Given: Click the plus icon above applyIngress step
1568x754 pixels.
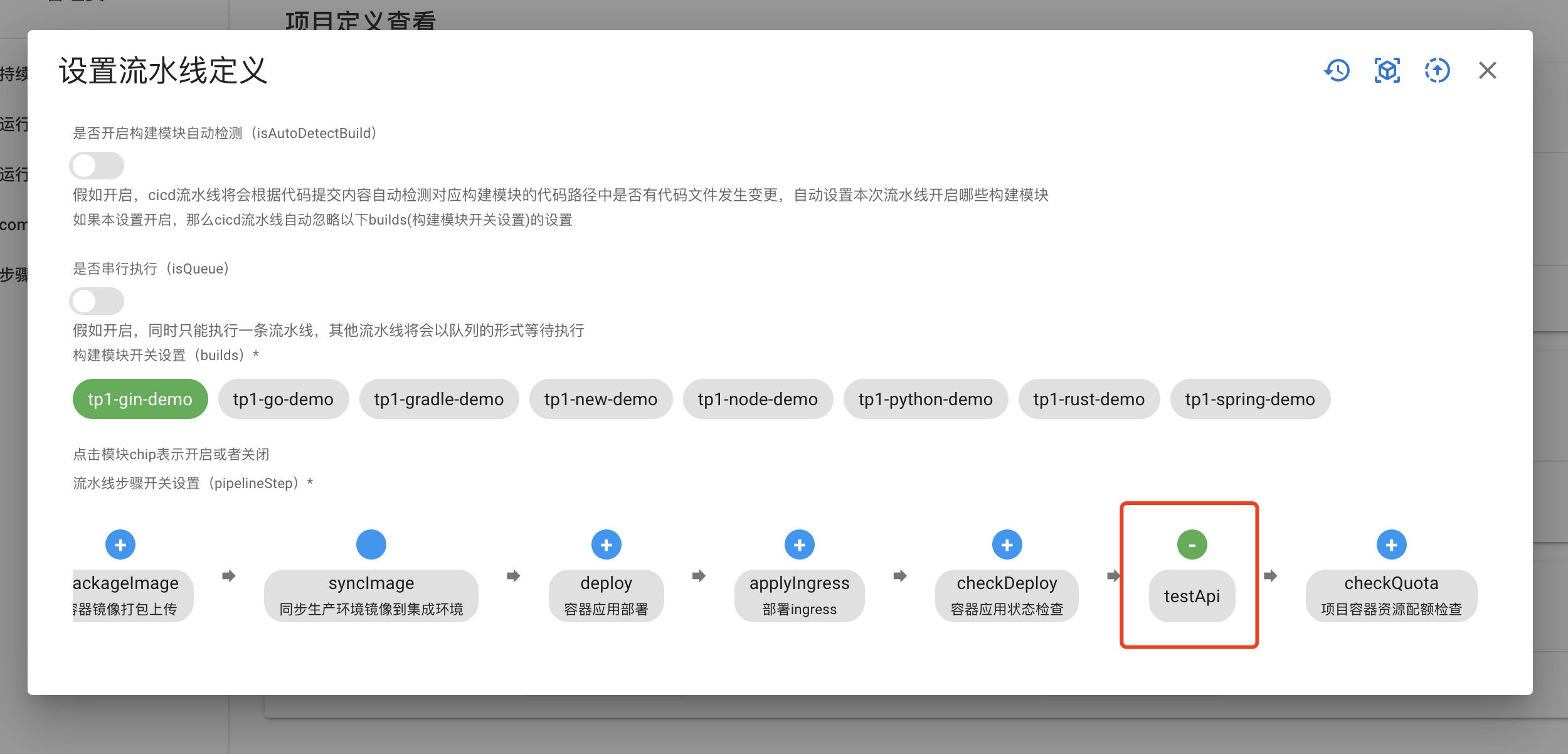Looking at the screenshot, I should [799, 544].
